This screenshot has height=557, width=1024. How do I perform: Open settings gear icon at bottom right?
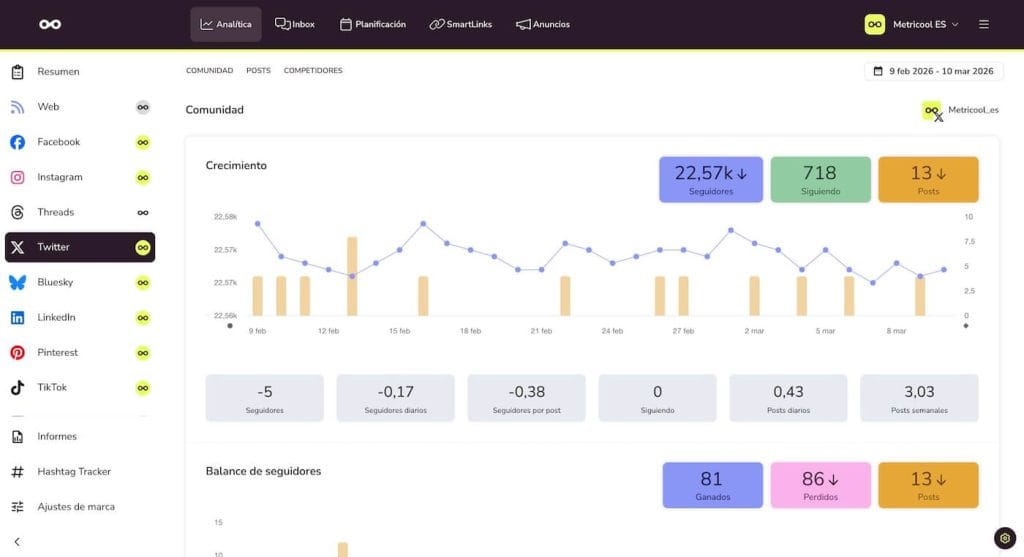click(x=1005, y=538)
